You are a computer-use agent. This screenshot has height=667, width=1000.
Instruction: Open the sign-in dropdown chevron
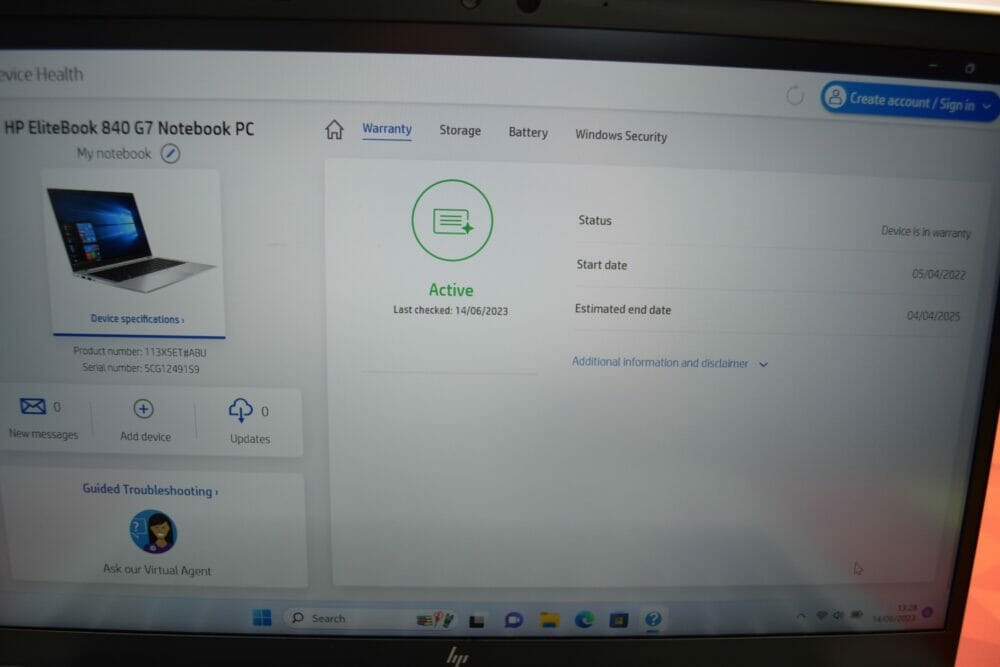[987, 106]
